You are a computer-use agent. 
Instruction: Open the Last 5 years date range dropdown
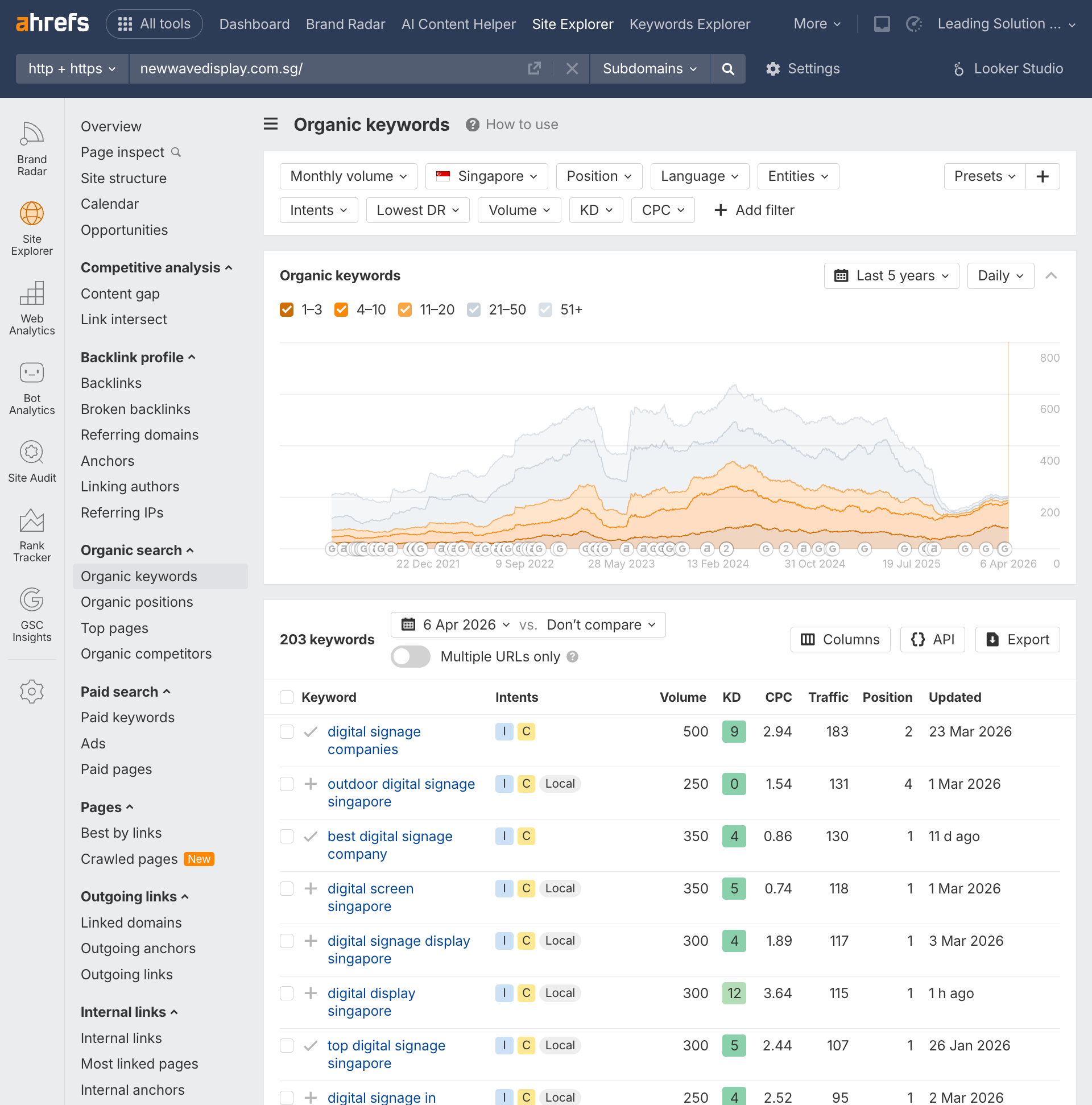[x=891, y=276]
